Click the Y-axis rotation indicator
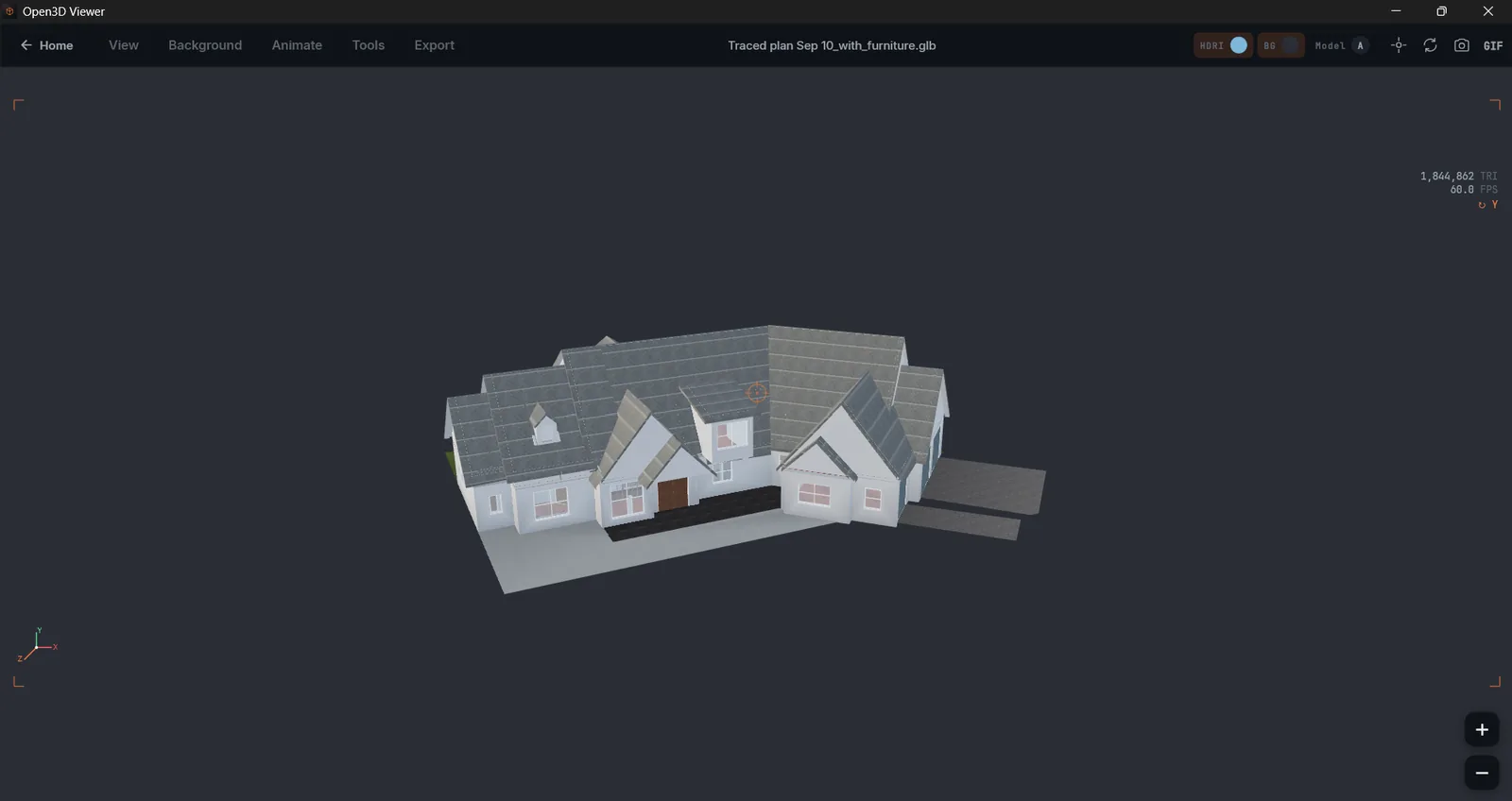1512x801 pixels. 1488,205
